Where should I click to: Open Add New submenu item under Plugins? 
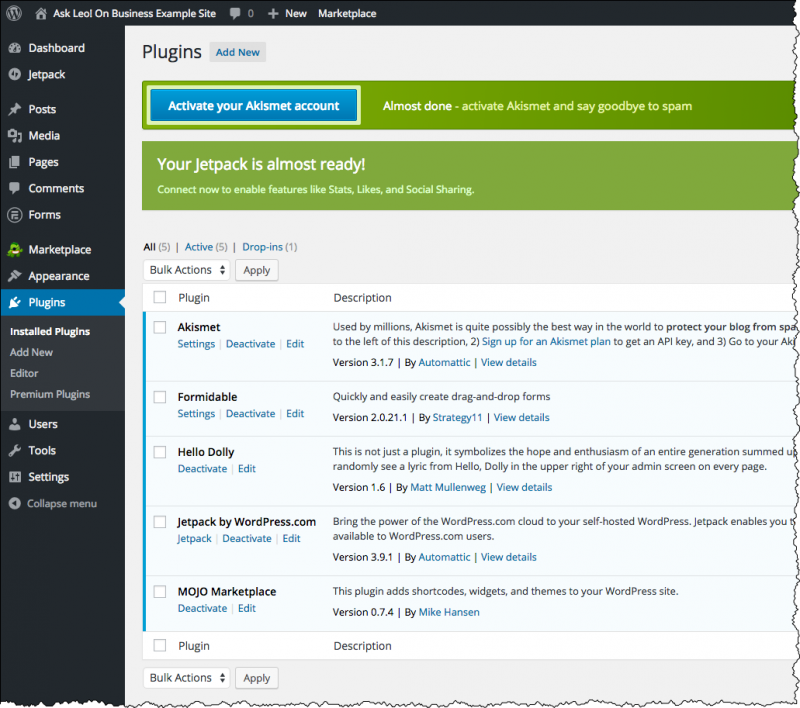tap(31, 352)
